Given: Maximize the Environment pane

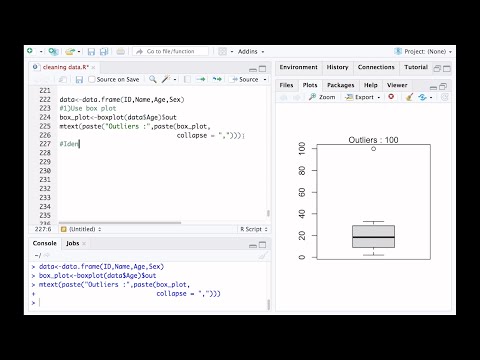Looking at the screenshot, I should tap(447, 69).
